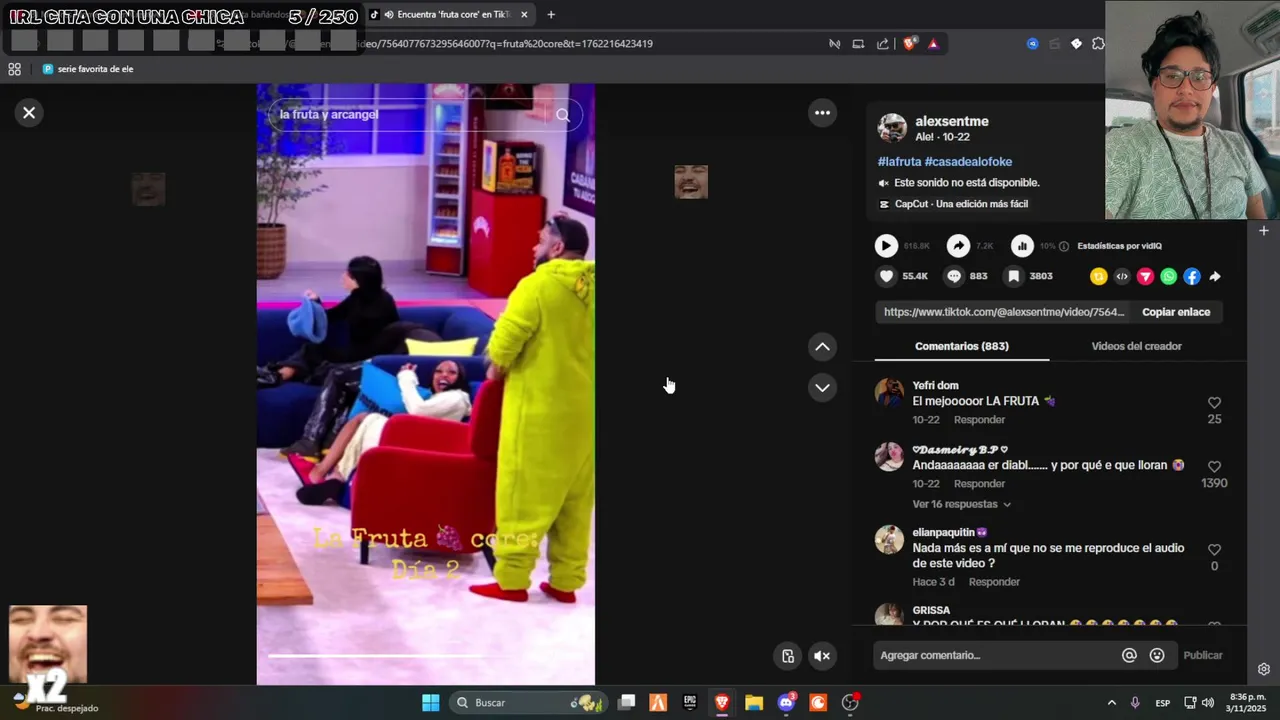Click the embed code icon
Screen dimensions: 1280x720
[1122, 276]
